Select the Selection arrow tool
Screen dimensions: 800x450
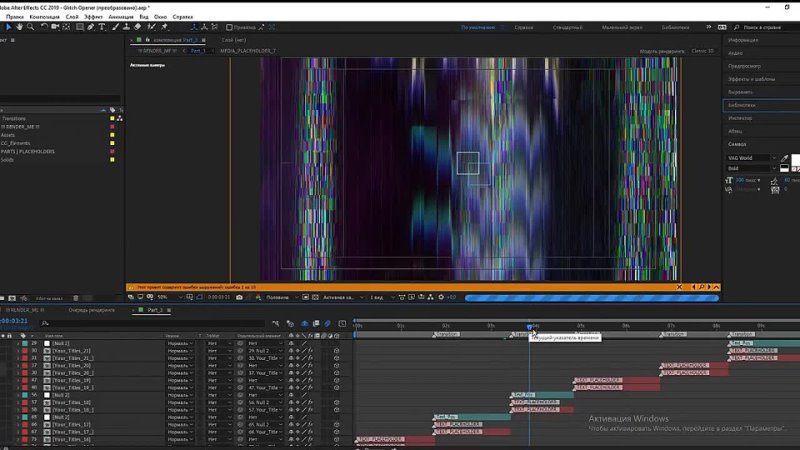click(7, 27)
